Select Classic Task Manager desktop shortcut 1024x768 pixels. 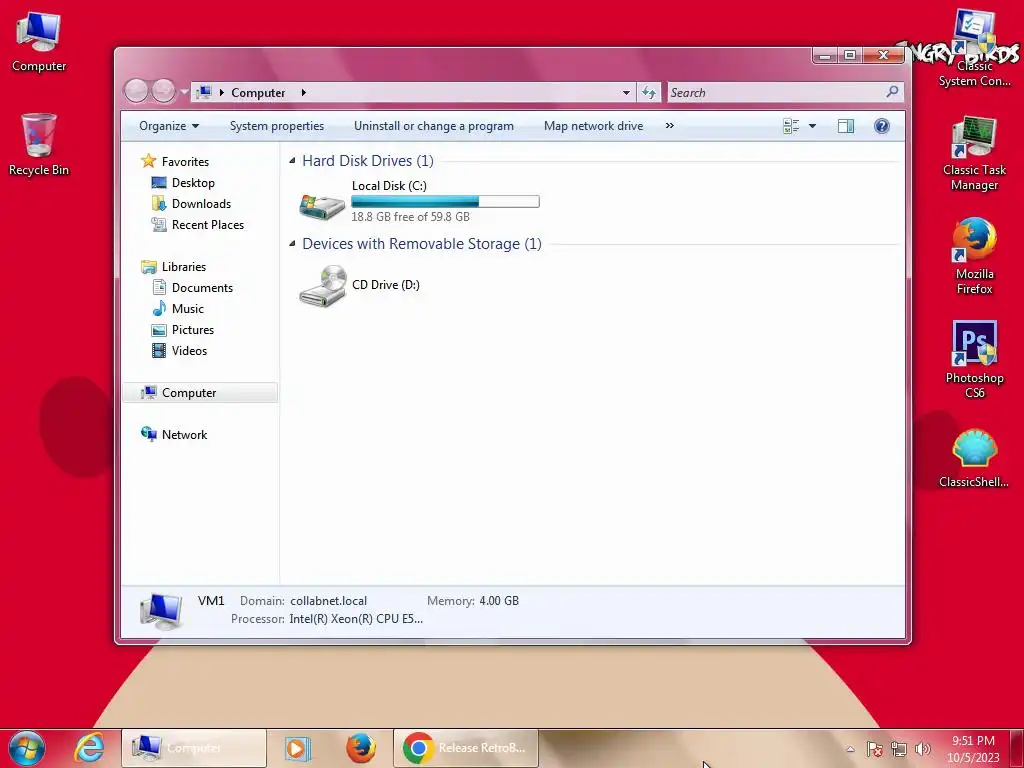974,154
